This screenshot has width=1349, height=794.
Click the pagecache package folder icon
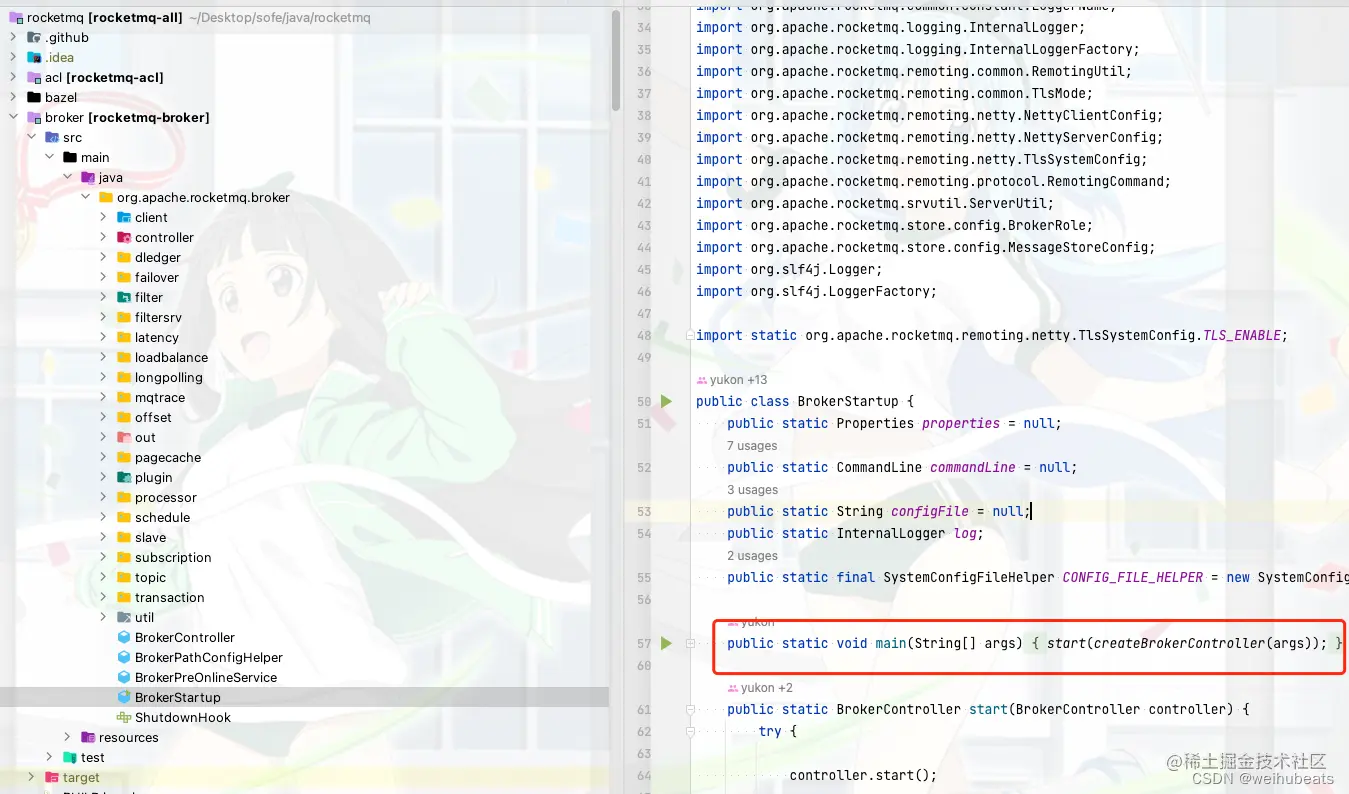[x=124, y=457]
